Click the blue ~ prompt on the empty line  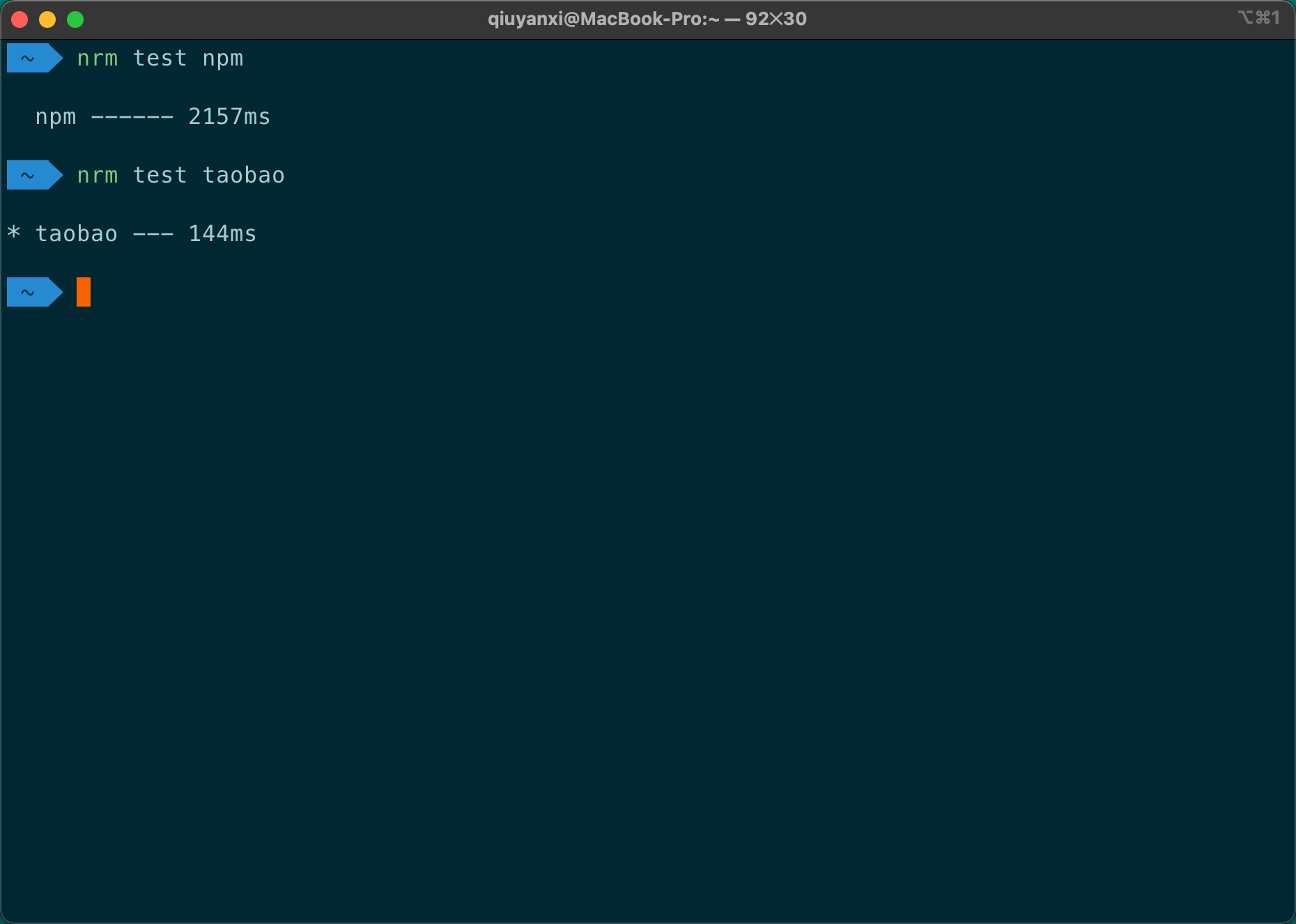point(35,292)
